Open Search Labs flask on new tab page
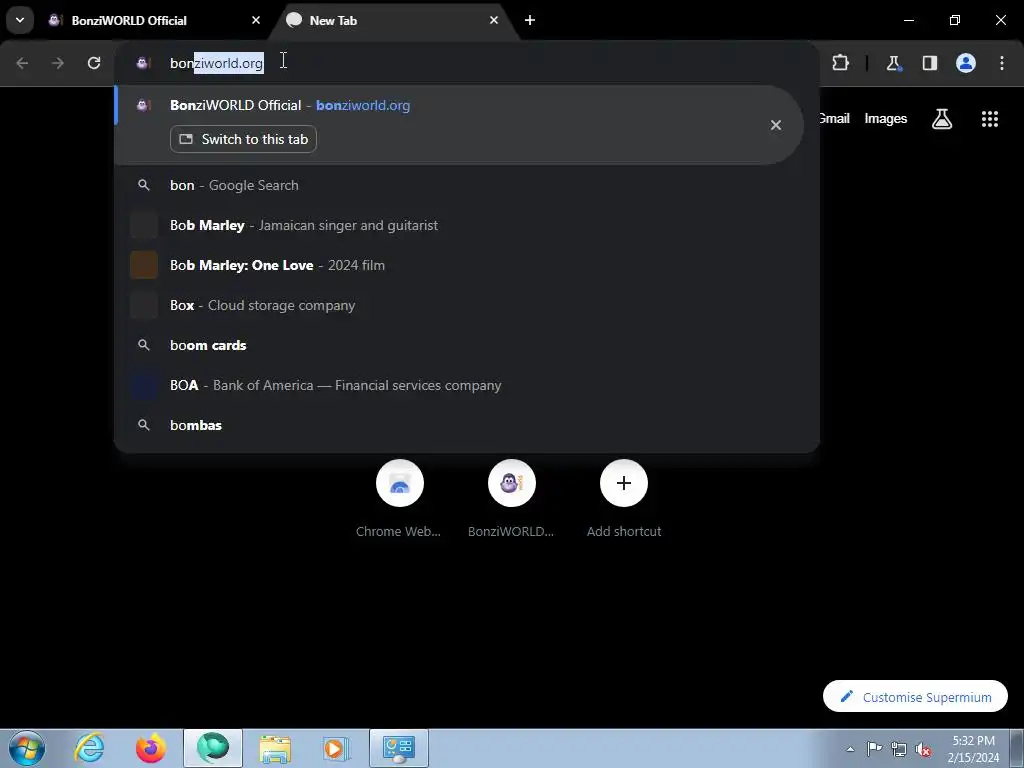Viewport: 1024px width, 768px height. tap(942, 118)
